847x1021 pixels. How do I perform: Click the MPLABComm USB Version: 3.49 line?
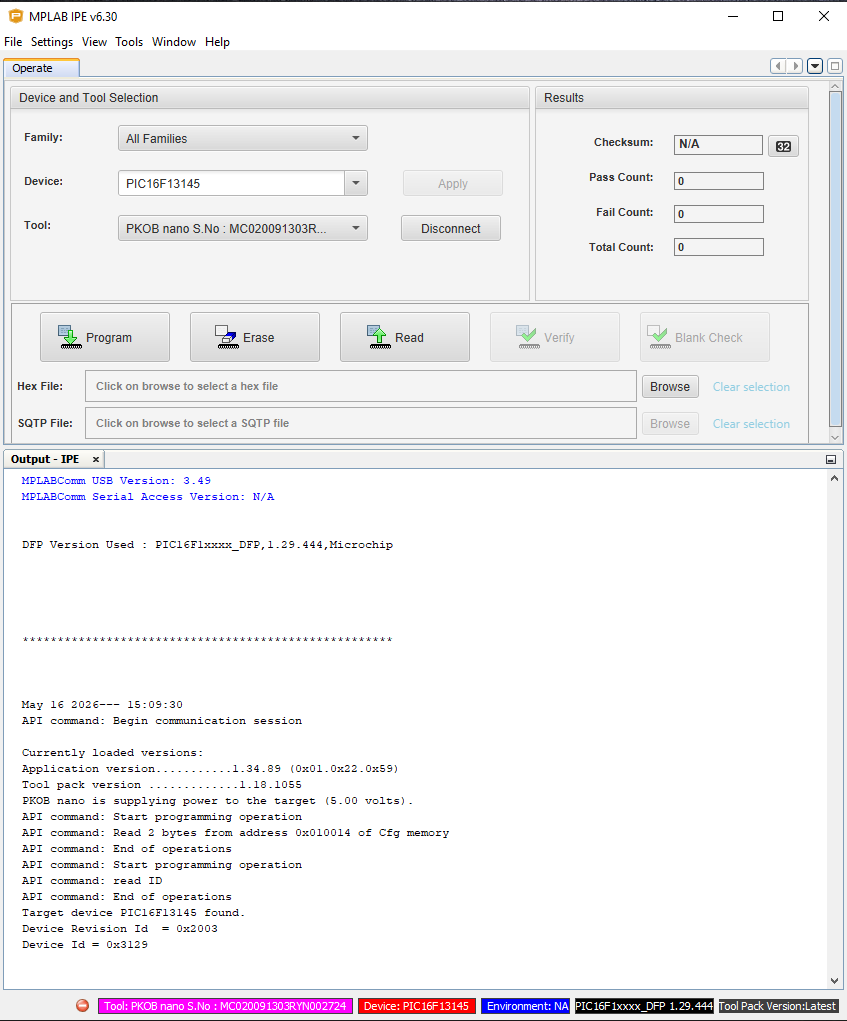(x=116, y=481)
